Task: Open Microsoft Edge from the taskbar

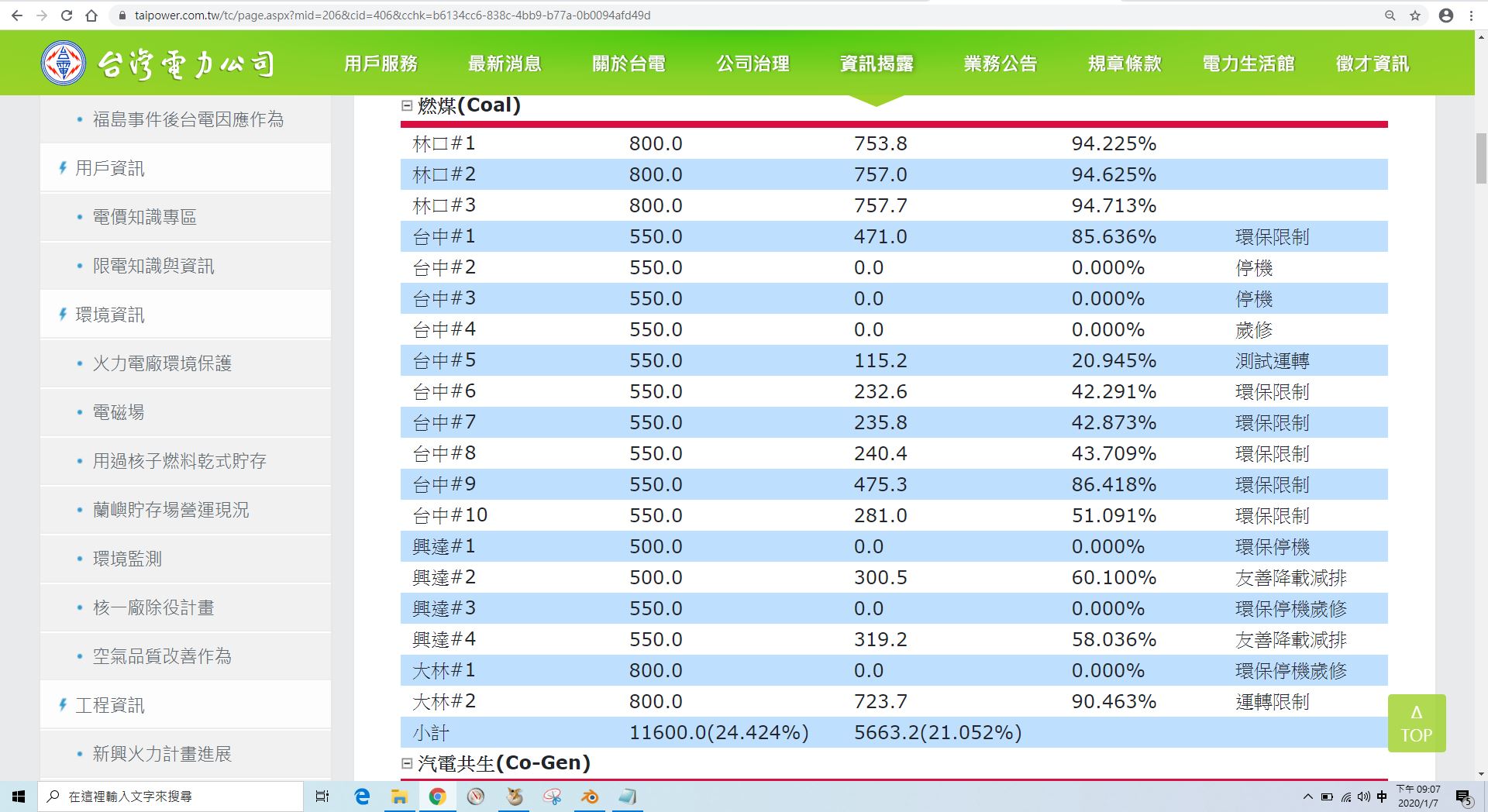Action: 362,797
